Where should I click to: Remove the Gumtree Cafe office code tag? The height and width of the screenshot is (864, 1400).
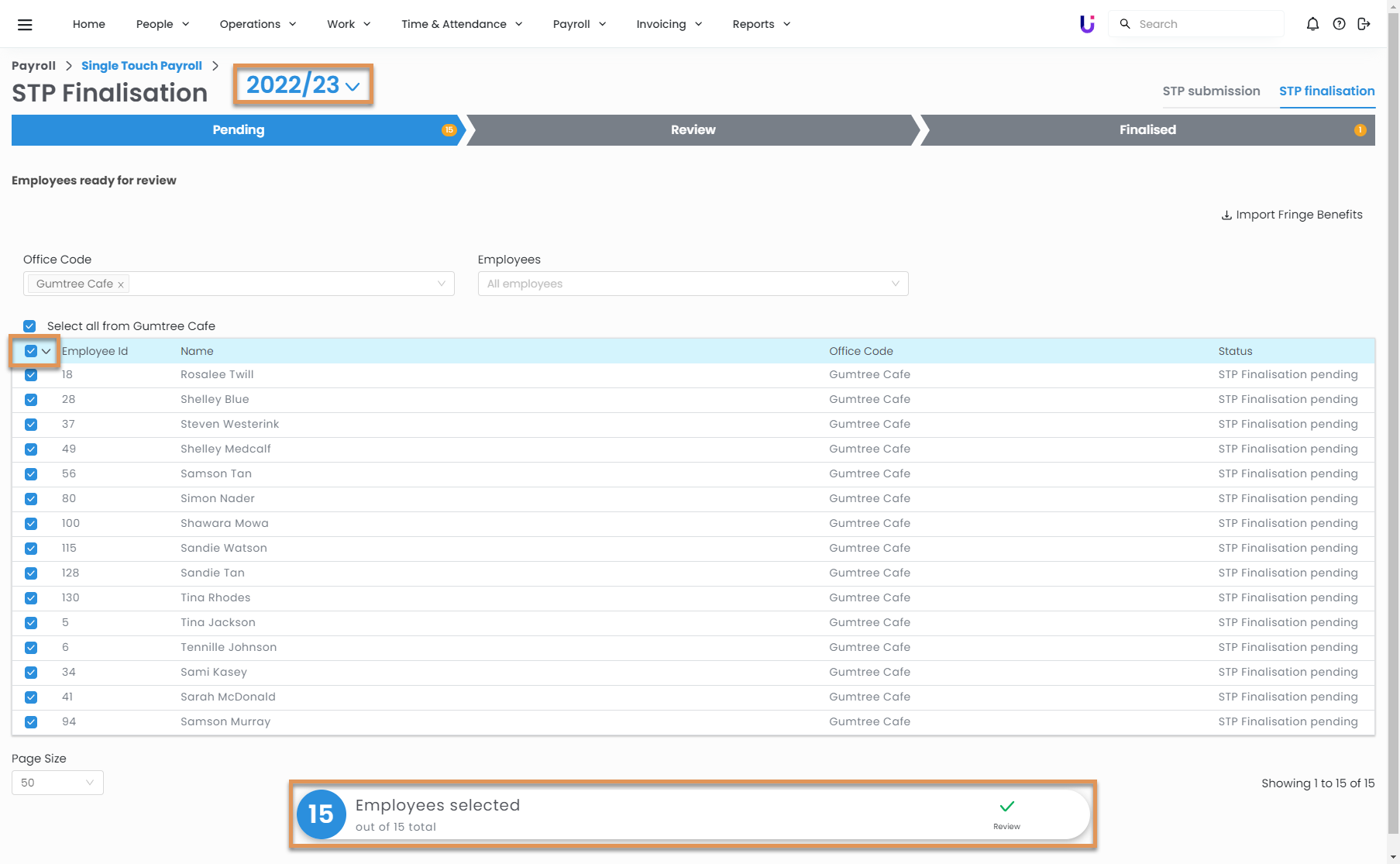(x=121, y=284)
